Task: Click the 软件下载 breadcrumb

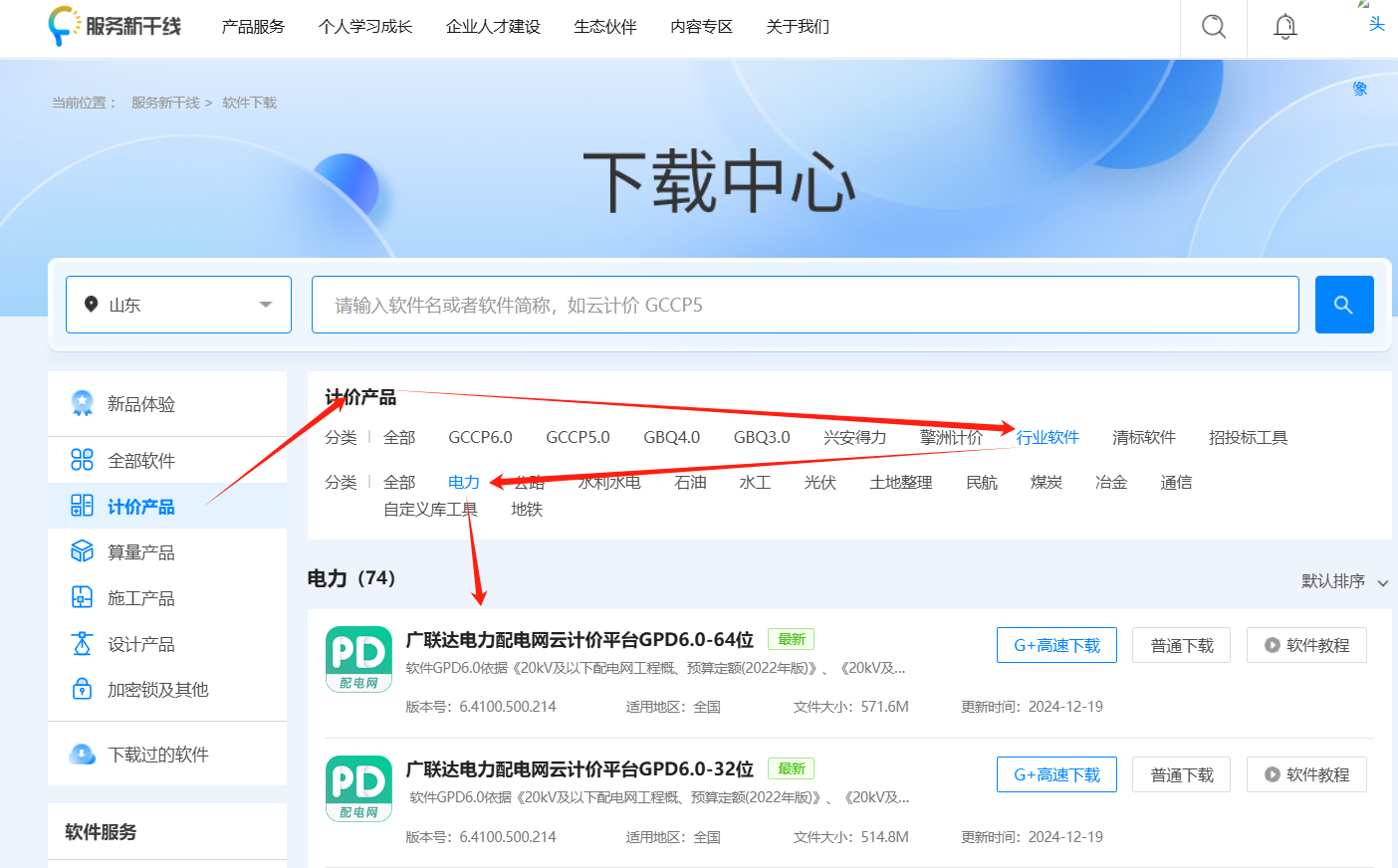Action: (x=250, y=103)
